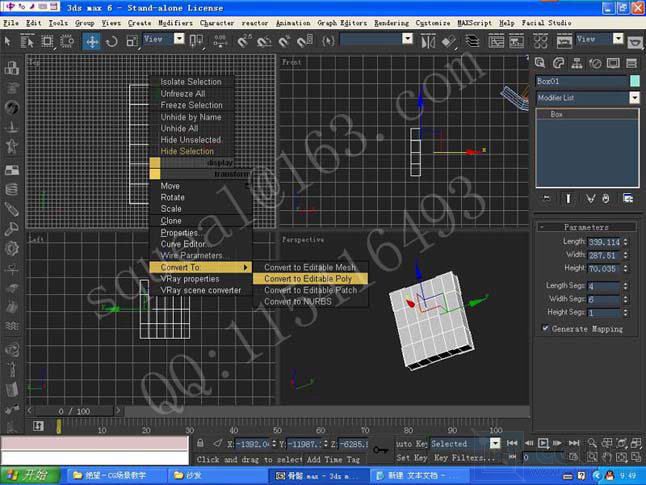Open the Selected key filter dropdown

pyautogui.click(x=495, y=443)
